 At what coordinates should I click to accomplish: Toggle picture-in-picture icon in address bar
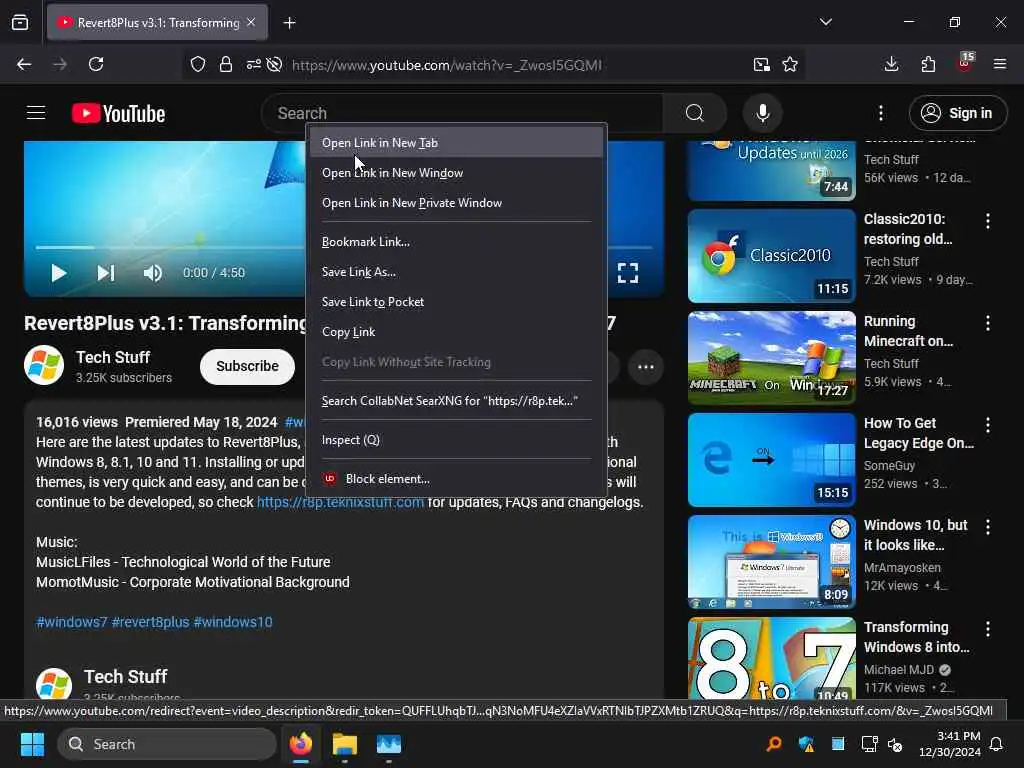pos(761,64)
